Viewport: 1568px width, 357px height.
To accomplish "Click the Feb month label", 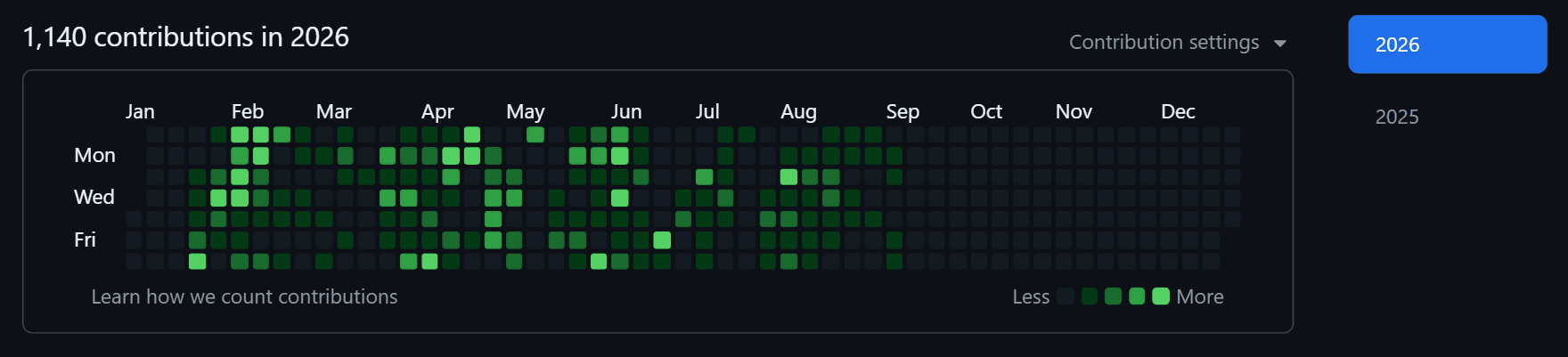I will (248, 111).
